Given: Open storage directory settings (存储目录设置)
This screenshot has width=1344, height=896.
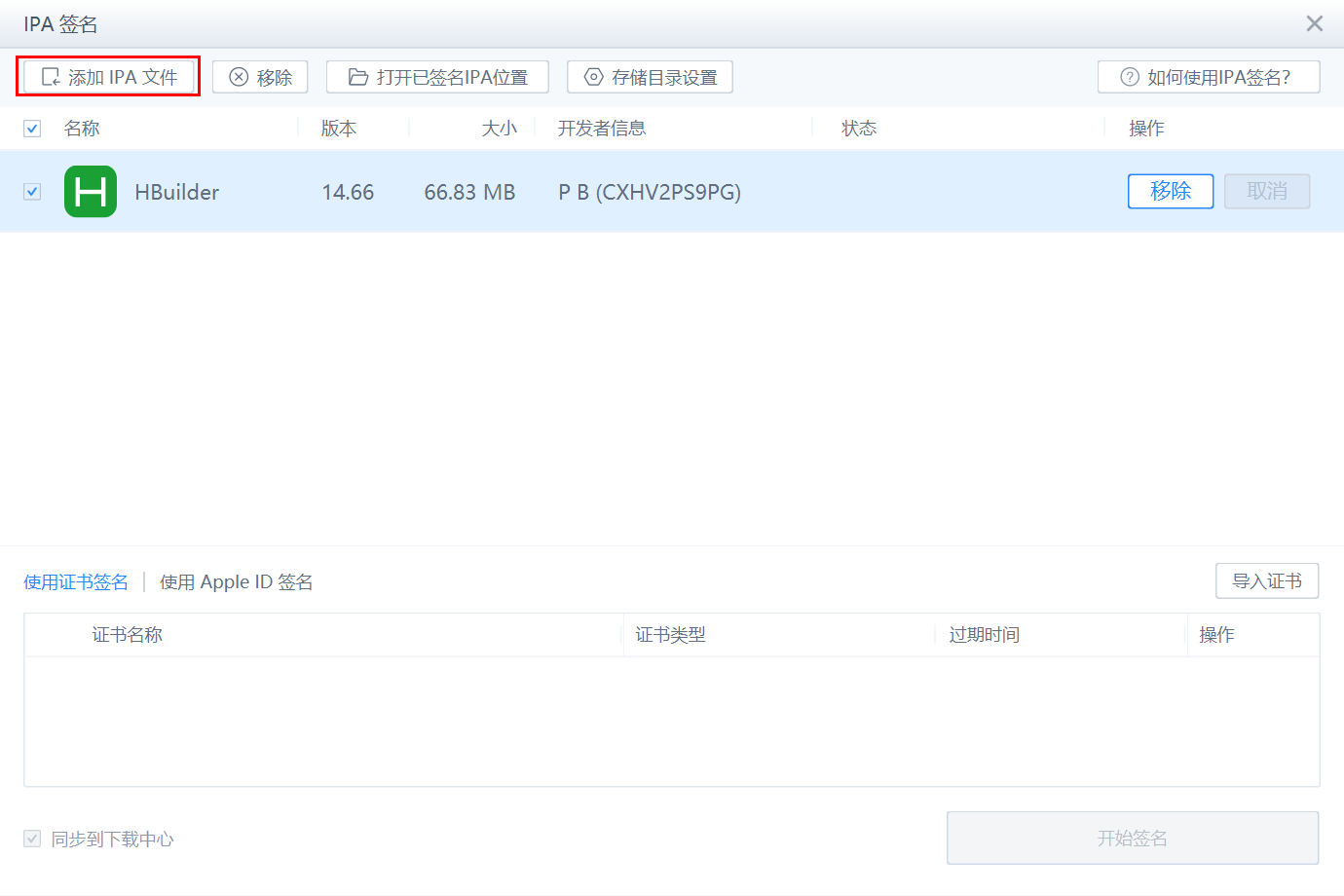Looking at the screenshot, I should (650, 77).
